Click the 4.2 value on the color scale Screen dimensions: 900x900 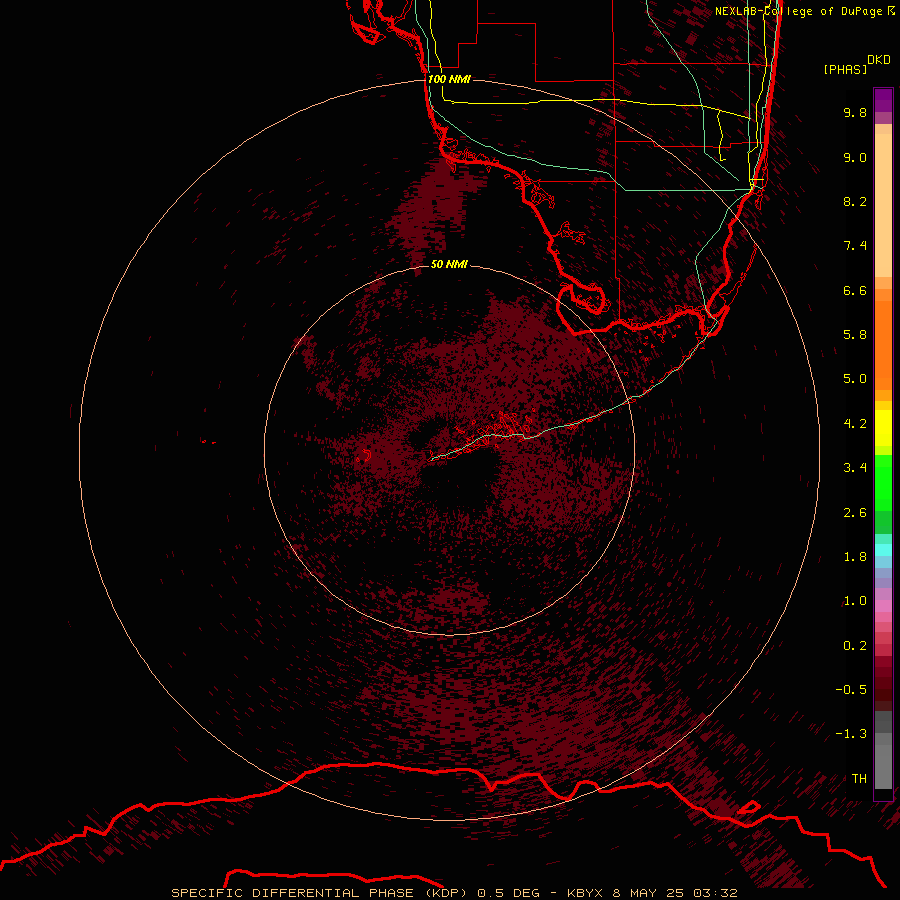click(x=855, y=424)
